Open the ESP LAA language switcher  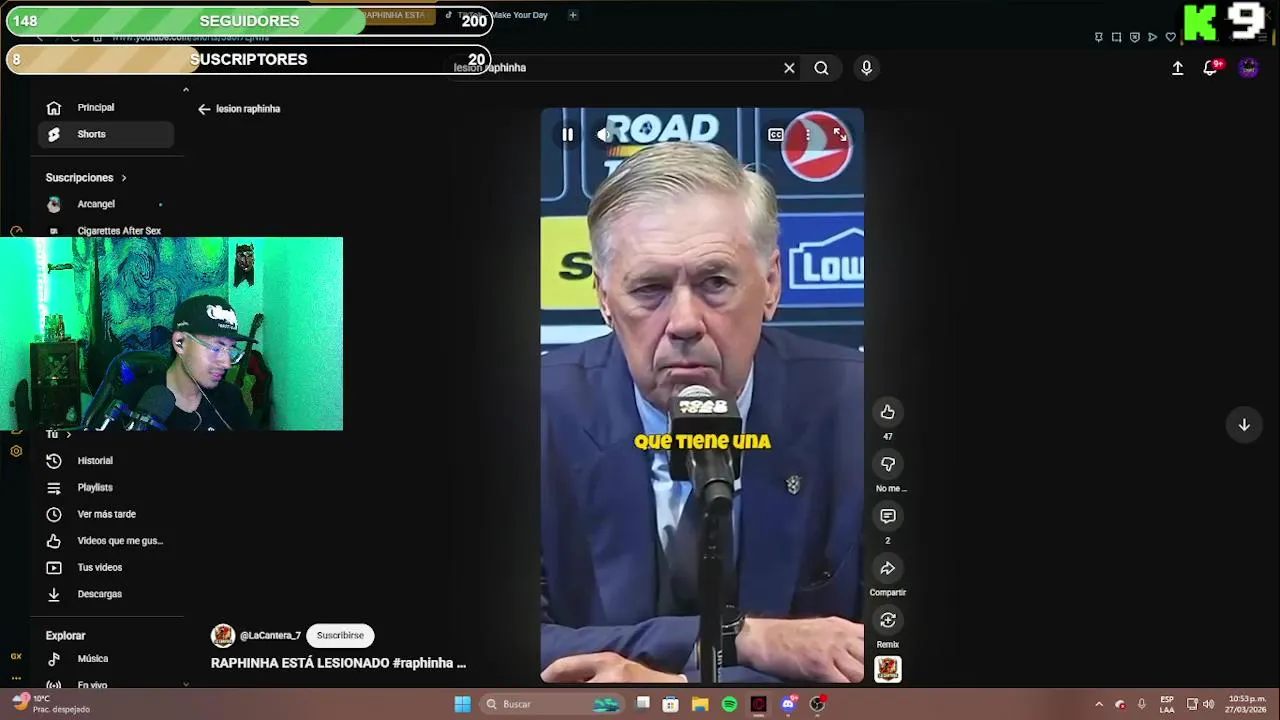point(1167,704)
